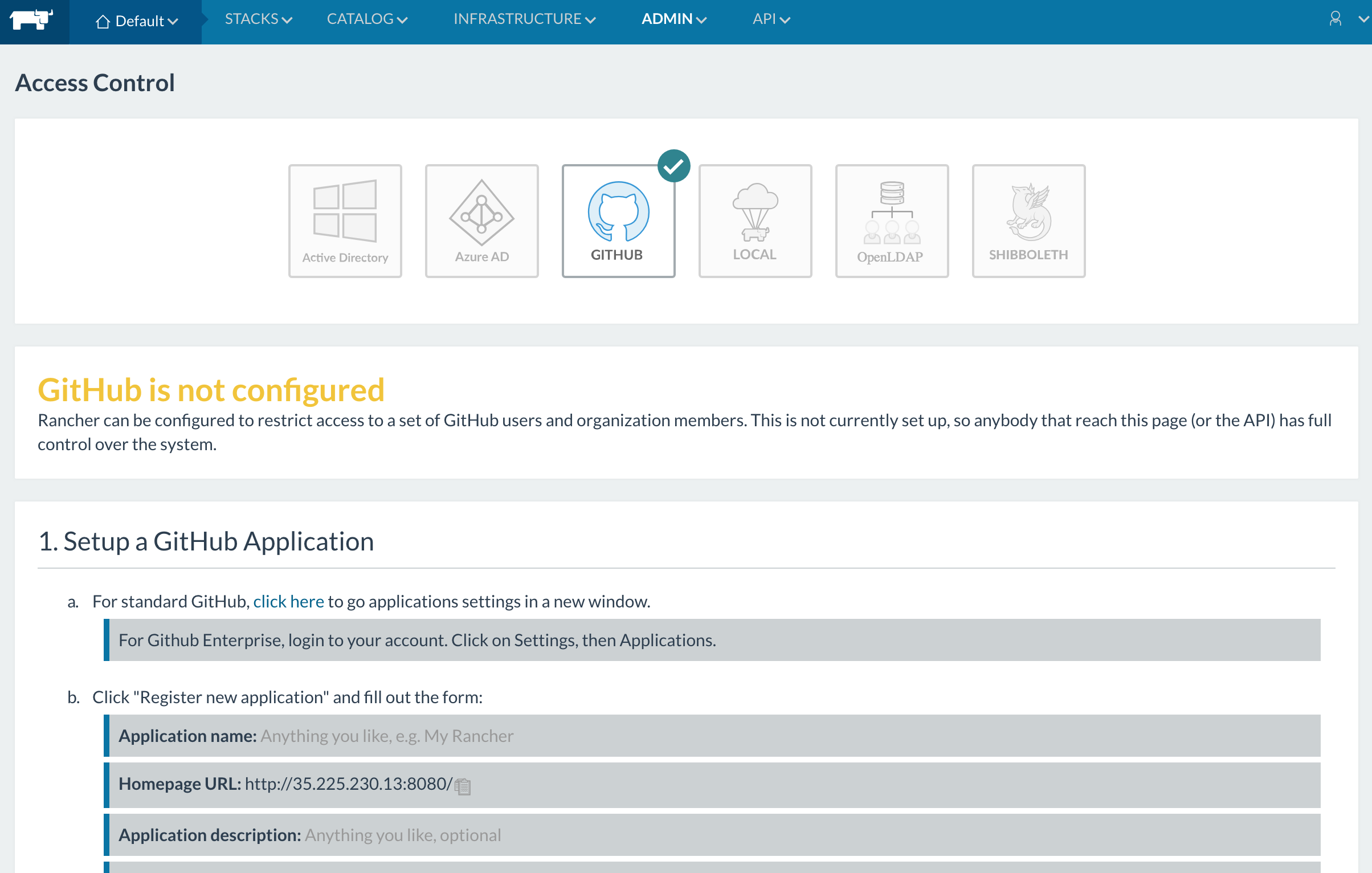Open the INFRASTRUCTURE menu
The height and width of the screenshot is (873, 1372).
[x=524, y=19]
